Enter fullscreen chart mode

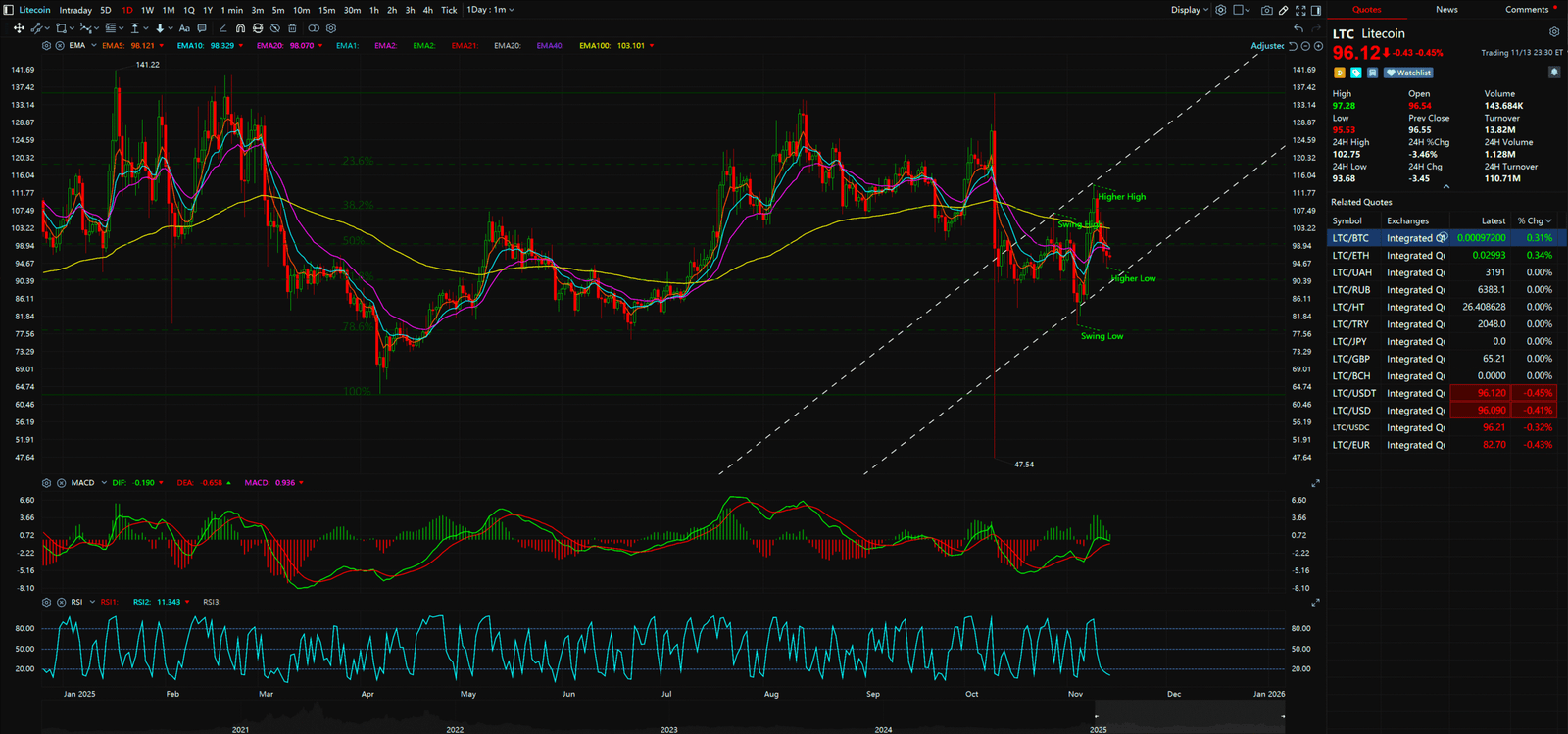point(1300,10)
